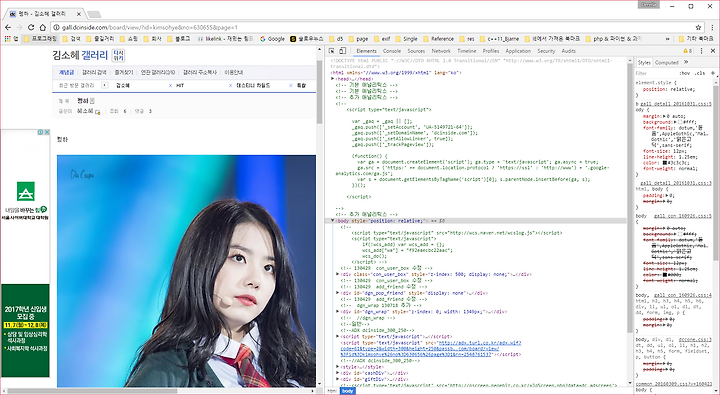Expand the cashDiv div node
720x395 pixels.
click(x=338, y=373)
